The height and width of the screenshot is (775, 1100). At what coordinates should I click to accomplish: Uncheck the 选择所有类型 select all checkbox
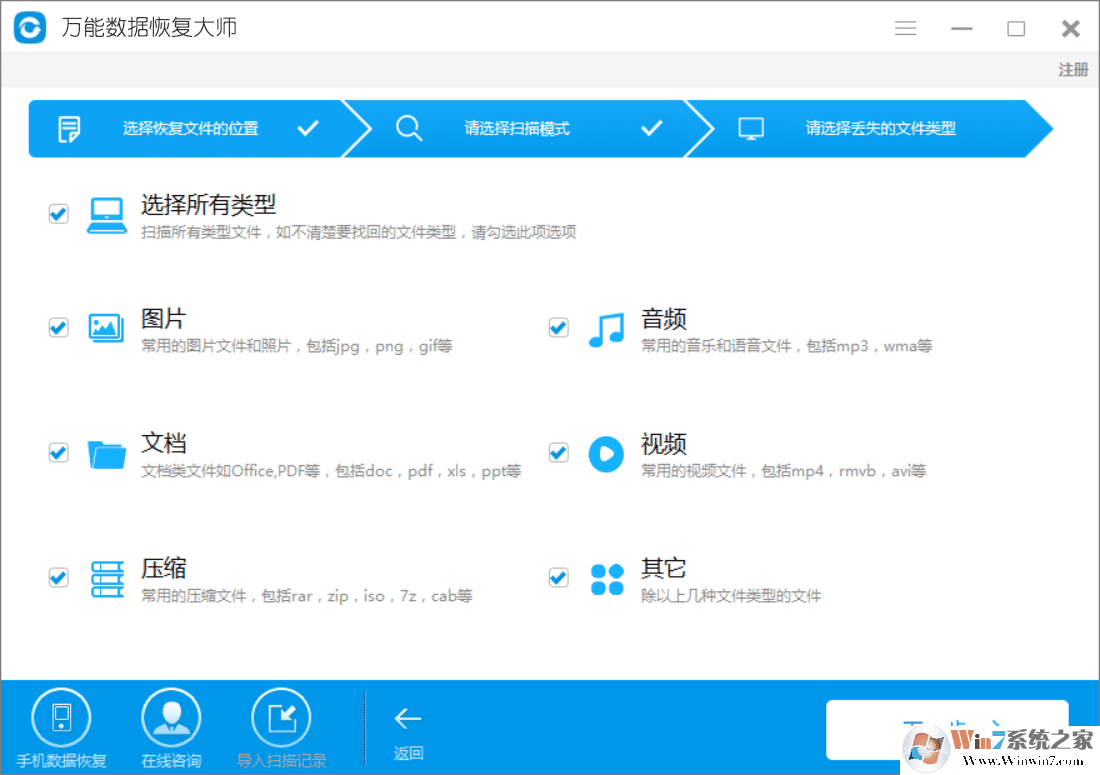(58, 213)
